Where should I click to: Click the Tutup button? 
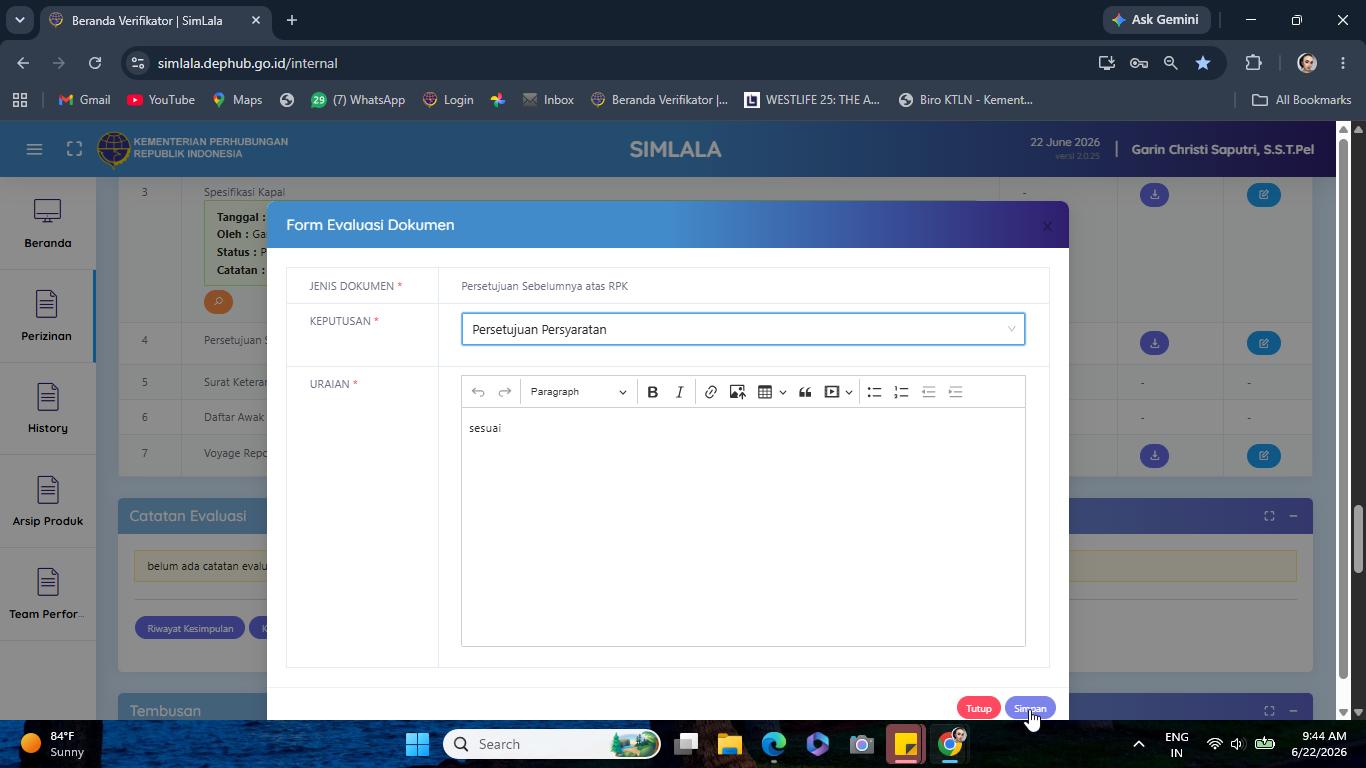pos(978,708)
